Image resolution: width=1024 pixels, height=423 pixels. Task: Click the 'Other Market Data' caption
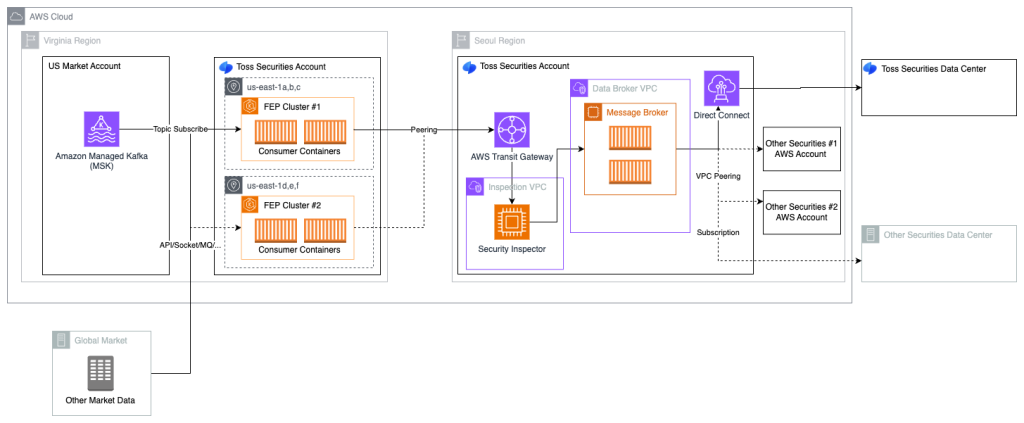pyautogui.click(x=101, y=400)
